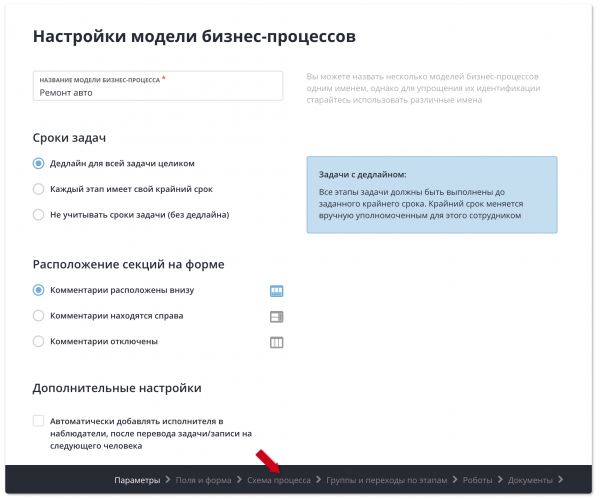This screenshot has height=500, width=600.
Task: Go to the 'Поля и форма' step
Action: coord(203,481)
